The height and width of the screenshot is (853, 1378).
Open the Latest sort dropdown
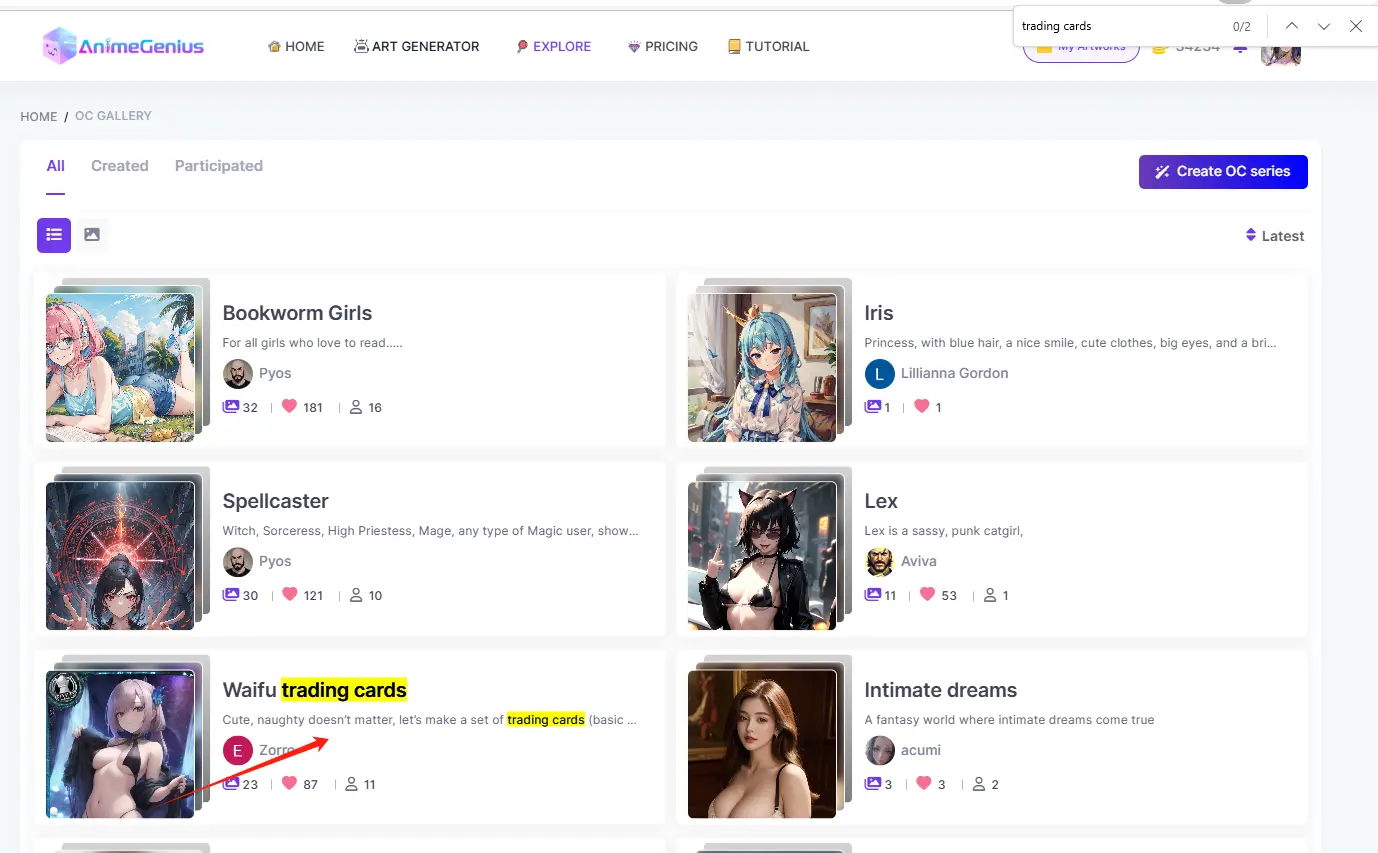1274,236
